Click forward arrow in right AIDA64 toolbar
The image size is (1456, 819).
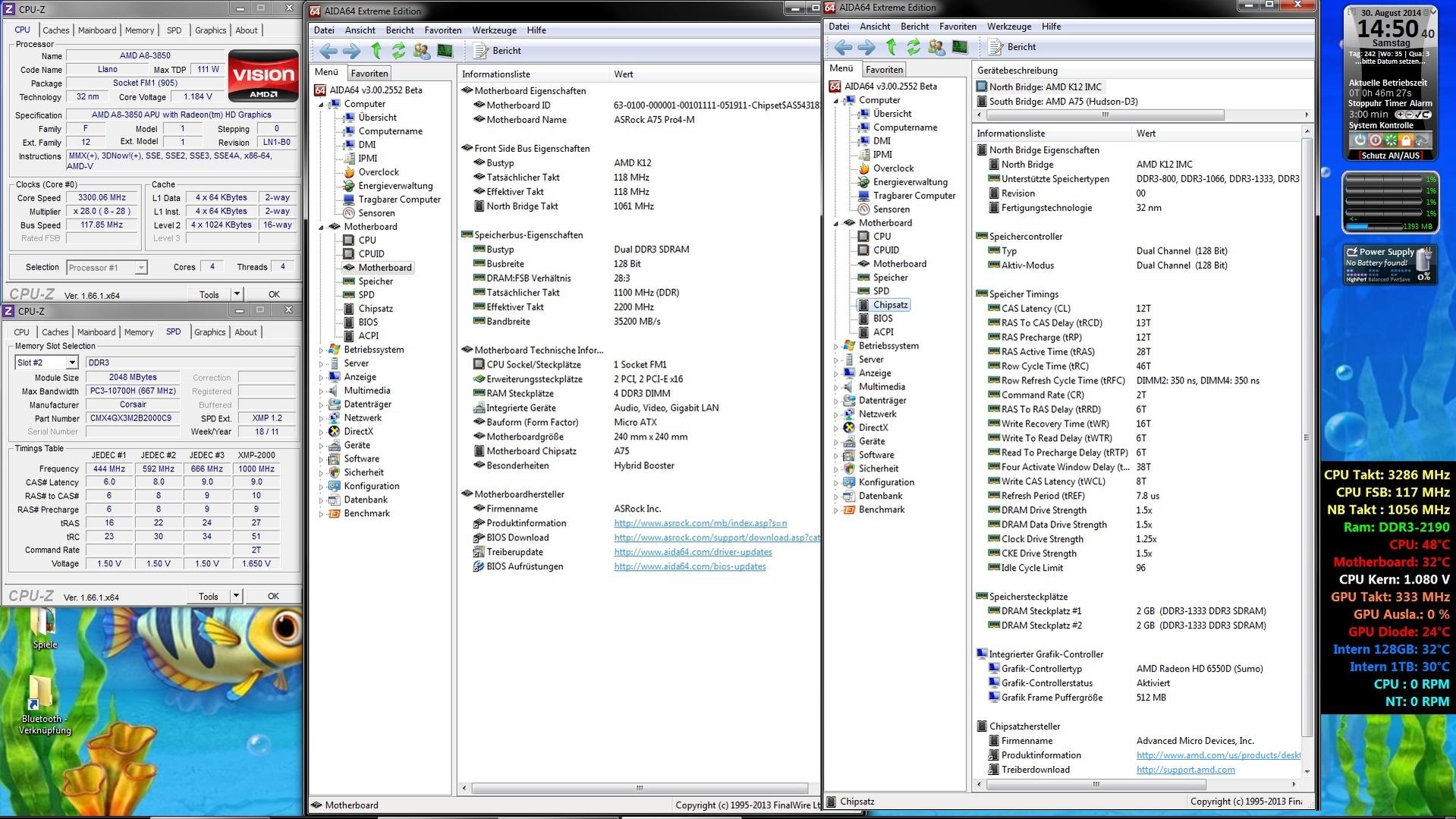click(866, 47)
